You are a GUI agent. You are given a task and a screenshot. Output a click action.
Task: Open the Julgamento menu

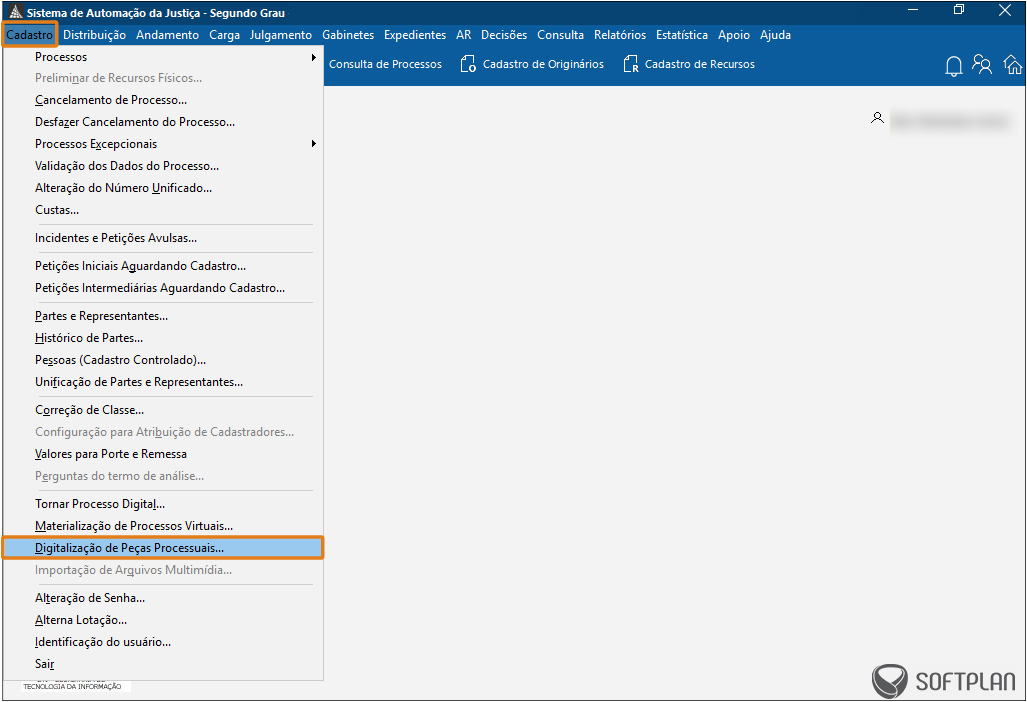(280, 35)
